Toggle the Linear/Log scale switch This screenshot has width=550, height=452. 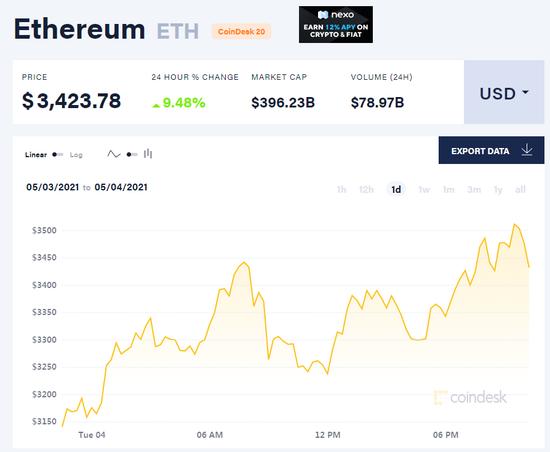click(x=58, y=155)
